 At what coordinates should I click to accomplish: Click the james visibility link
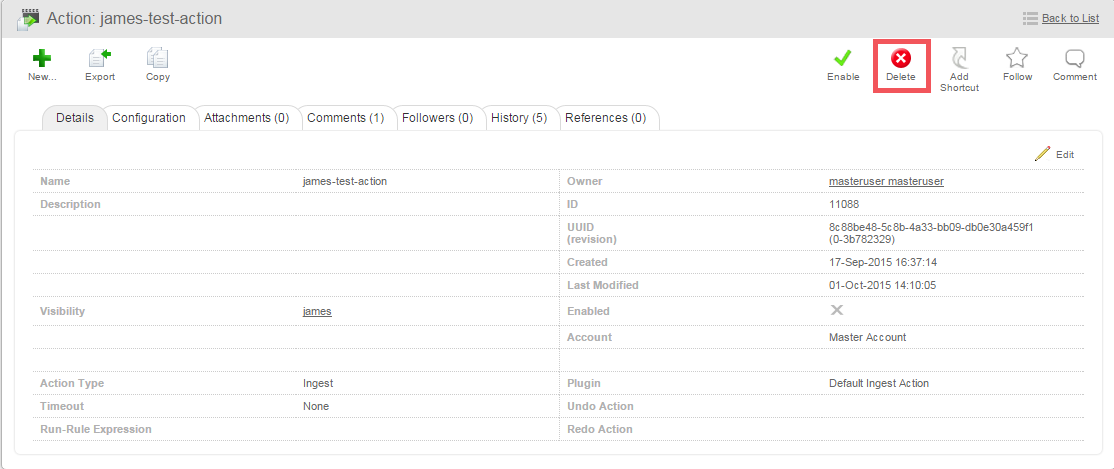tap(317, 311)
